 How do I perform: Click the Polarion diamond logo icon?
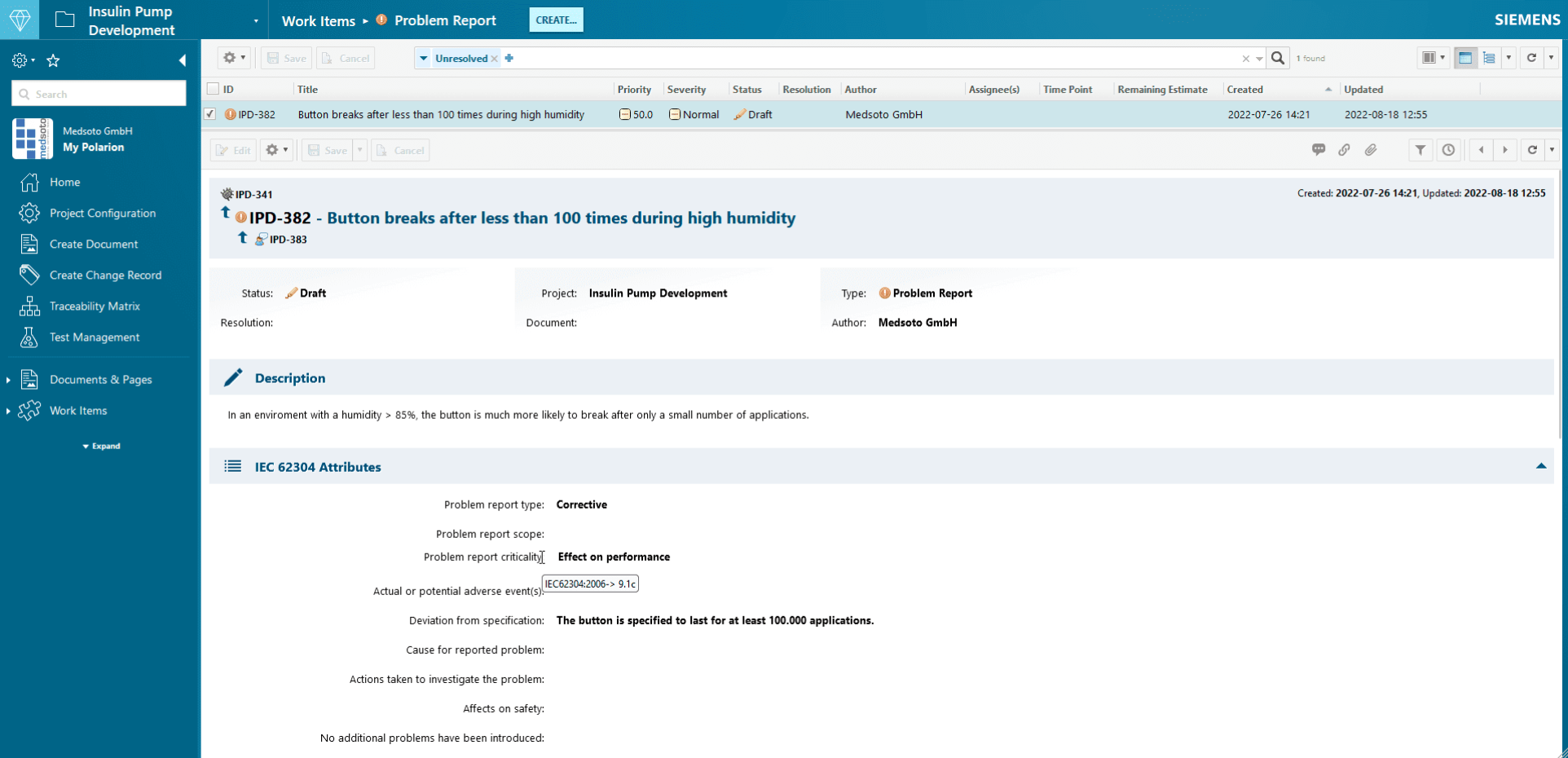click(20, 20)
